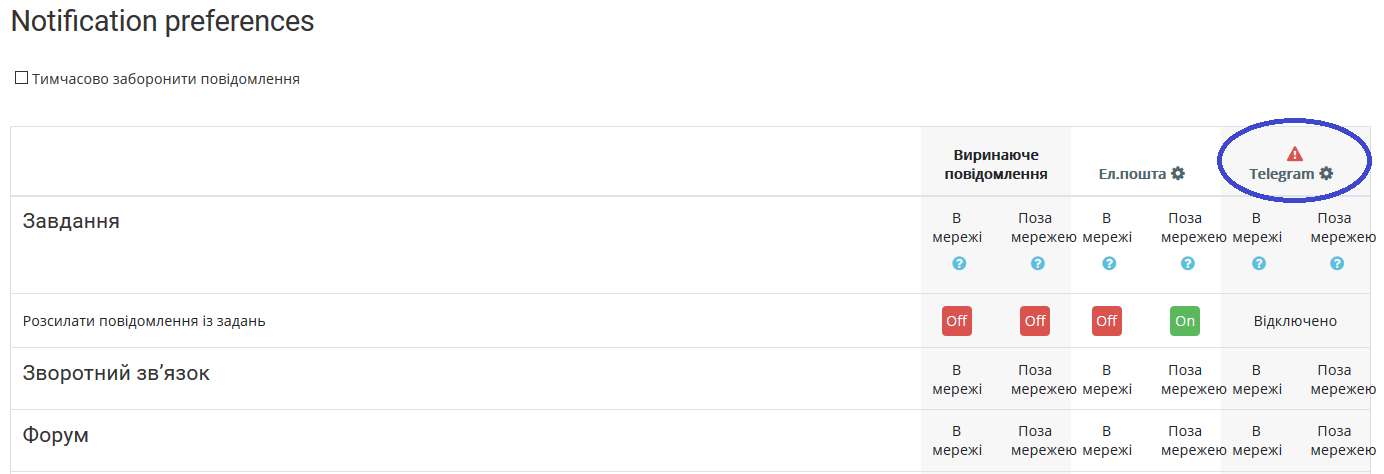Screen dimensions: 1384x474
Task: Select the Зворотний зв'язок section heading
Action: tap(116, 373)
